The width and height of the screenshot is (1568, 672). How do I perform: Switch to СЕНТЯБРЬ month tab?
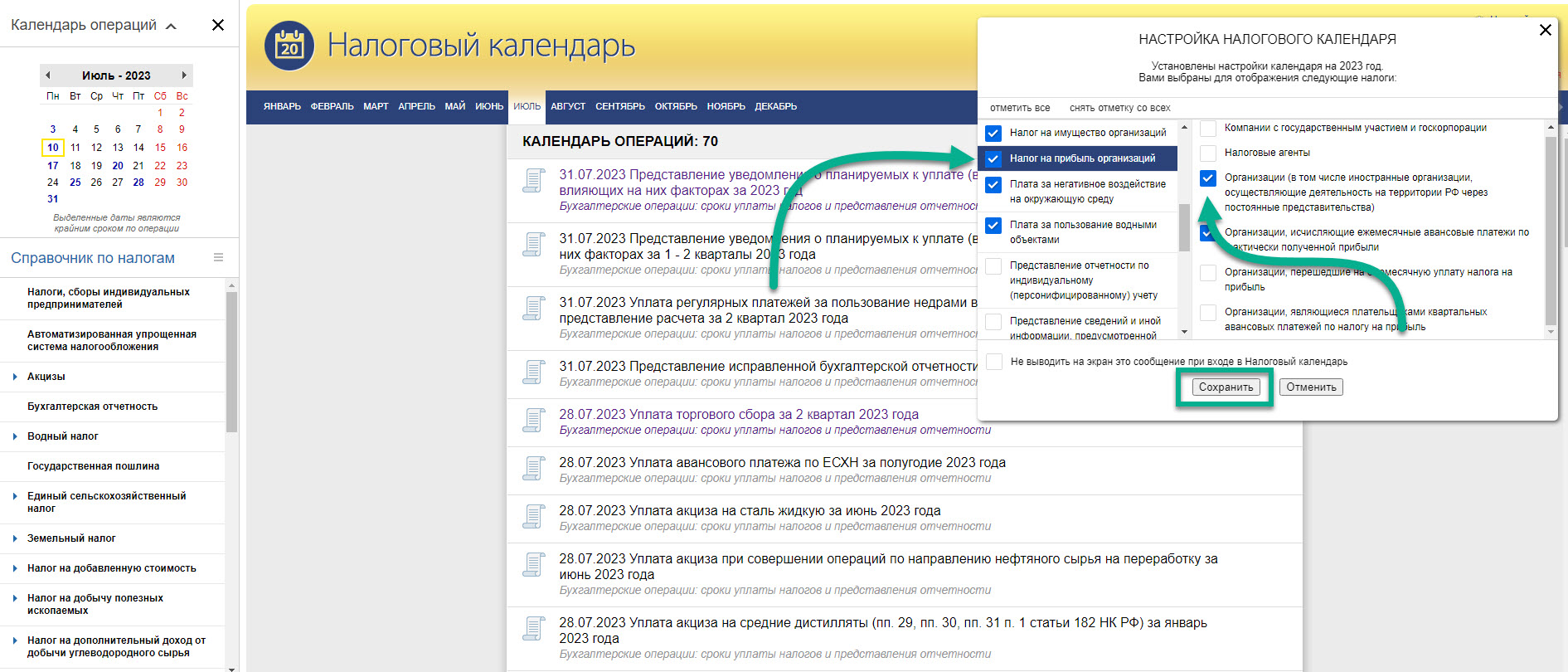[x=620, y=106]
